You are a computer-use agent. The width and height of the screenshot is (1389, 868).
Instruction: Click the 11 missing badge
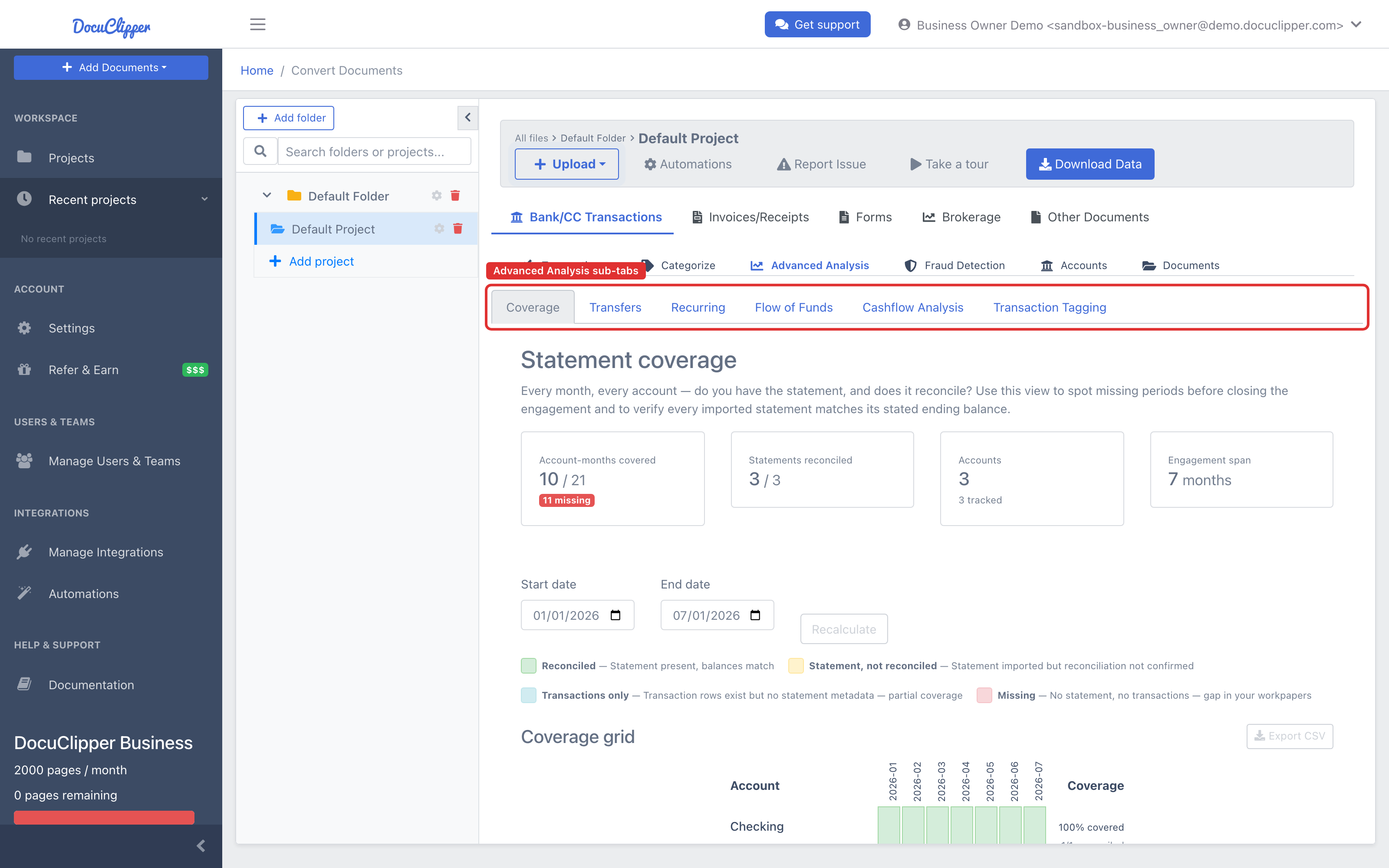pos(566,500)
